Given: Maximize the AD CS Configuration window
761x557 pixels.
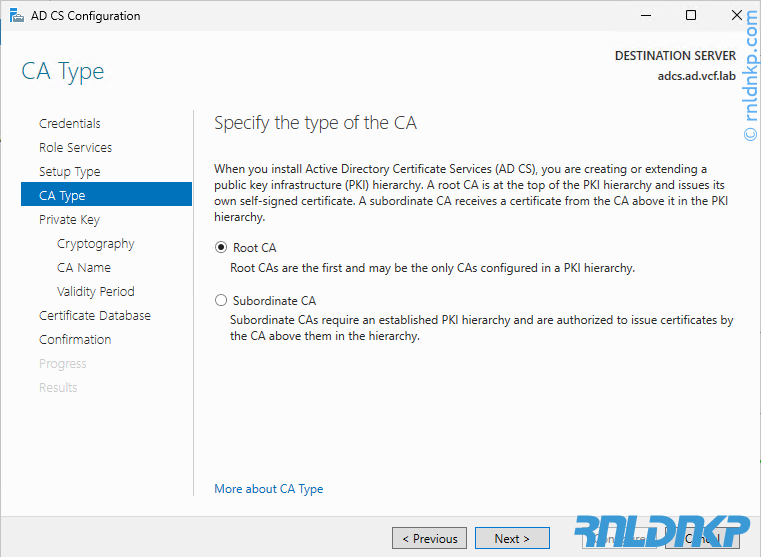Looking at the screenshot, I should click(x=691, y=16).
